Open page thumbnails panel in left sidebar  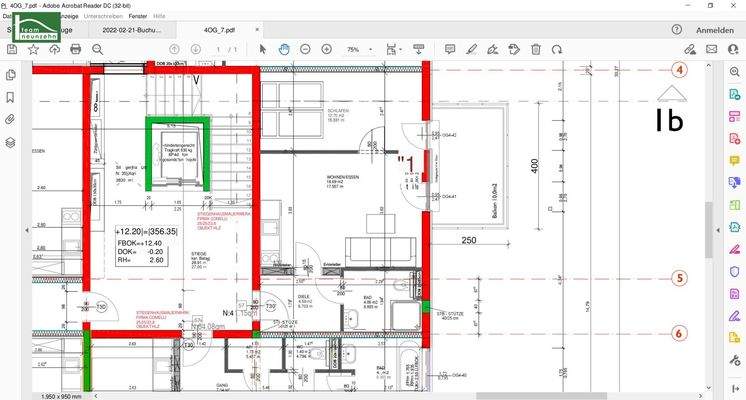[x=11, y=75]
